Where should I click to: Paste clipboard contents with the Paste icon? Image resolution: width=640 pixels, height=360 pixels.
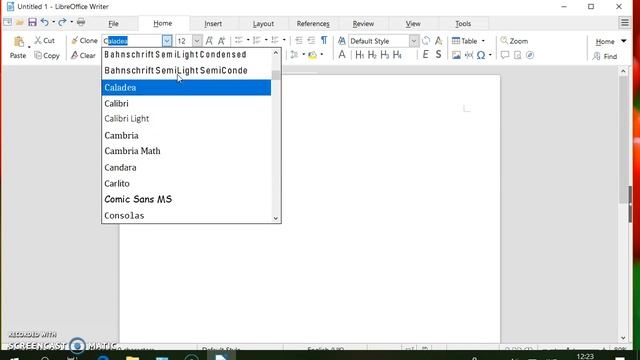click(19, 41)
